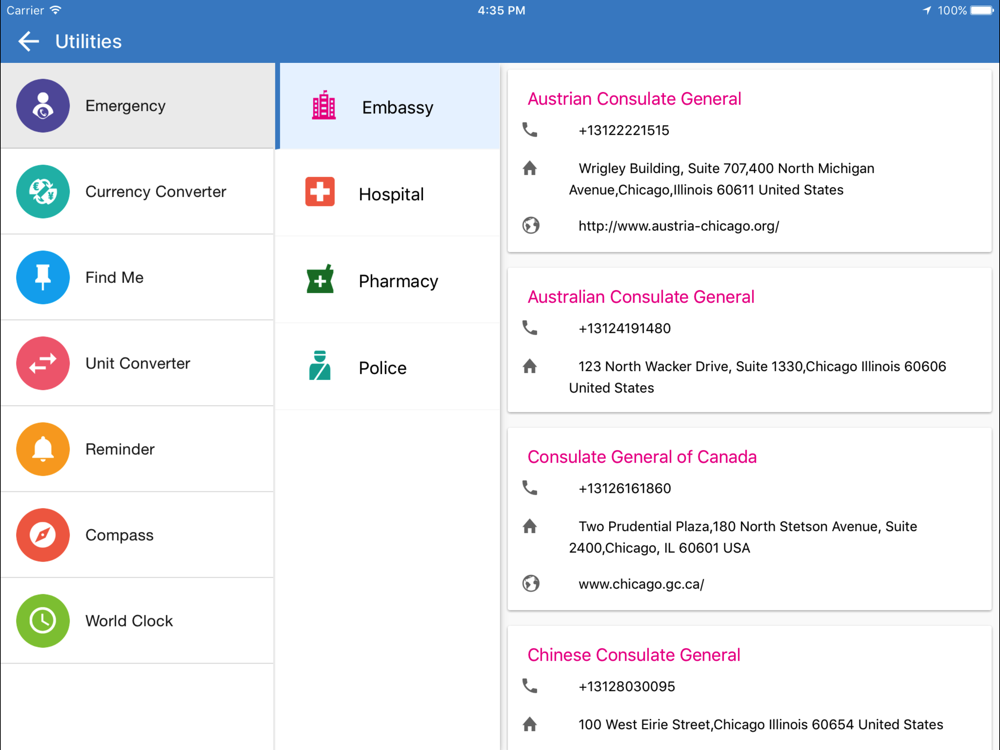
Task: Select Find Me label in utilities list
Action: [x=115, y=277]
